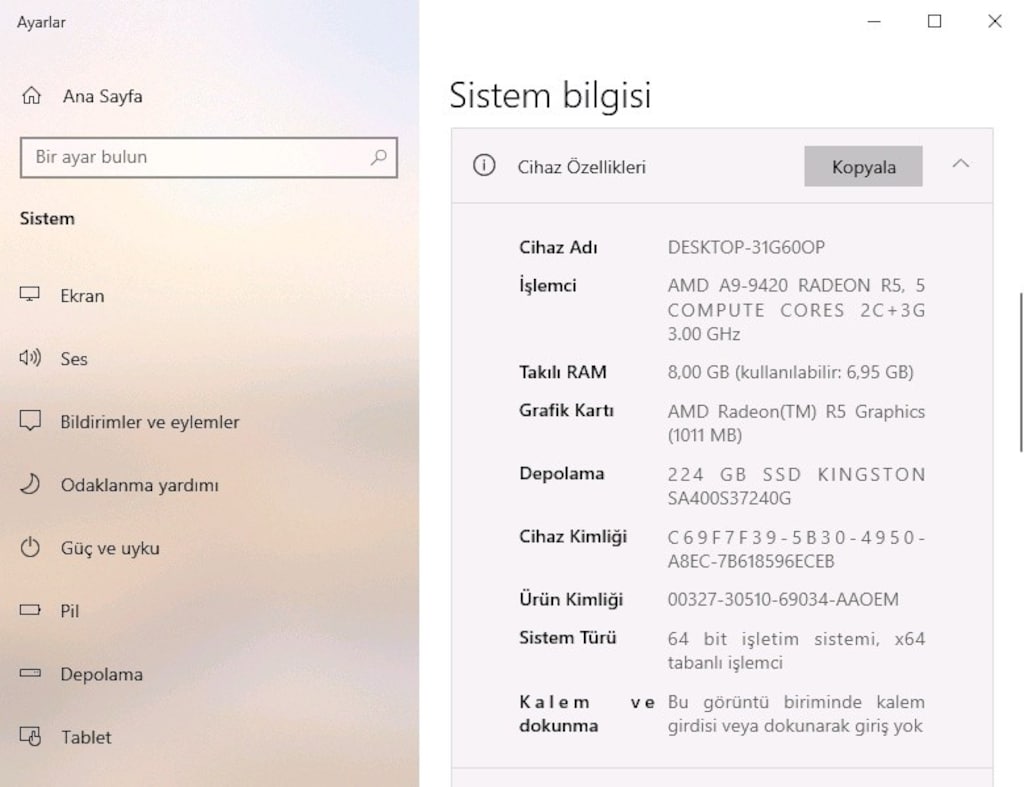
Task: Minimize the Ayarlar window
Action: 874,22
